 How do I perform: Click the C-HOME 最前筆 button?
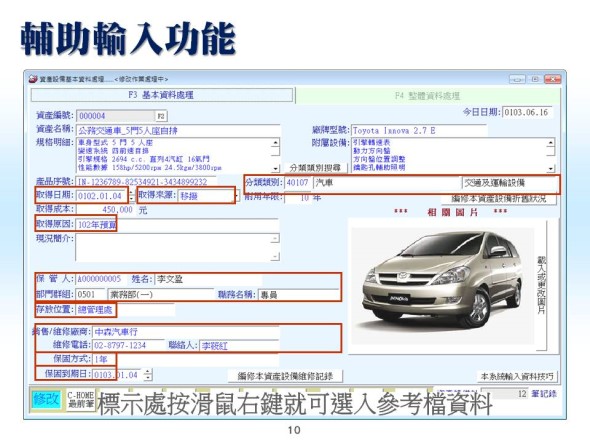coord(80,400)
